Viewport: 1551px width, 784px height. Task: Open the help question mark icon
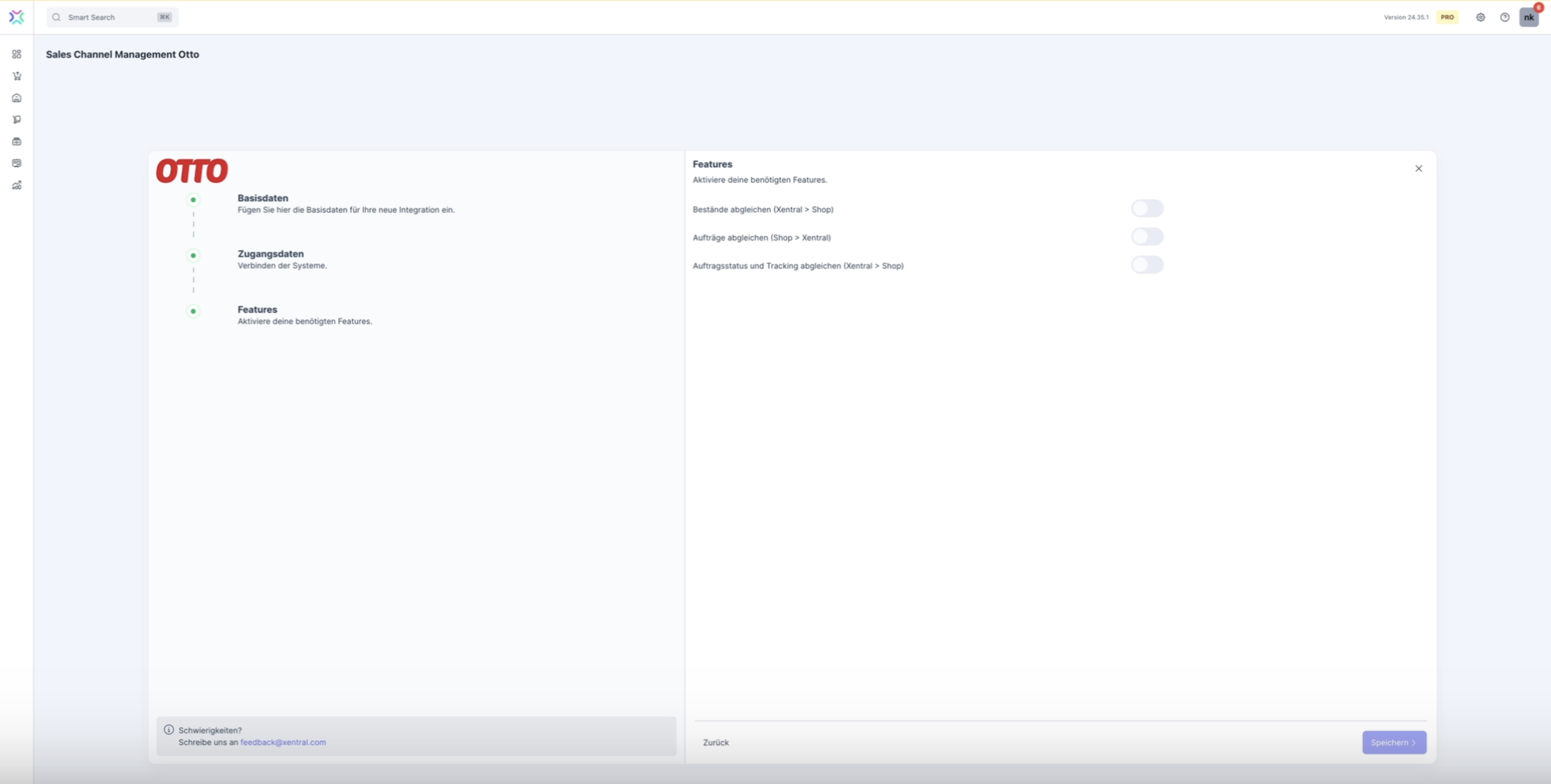(1504, 17)
